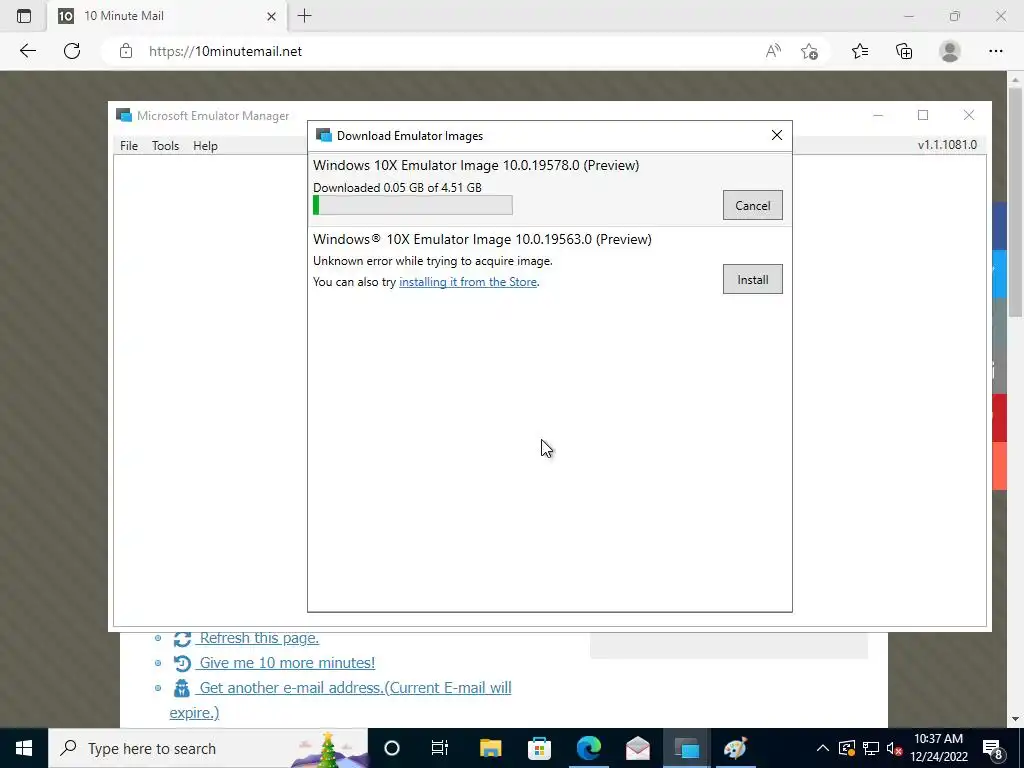Go back in the Edge browser
This screenshot has height=768, width=1024.
pyautogui.click(x=27, y=51)
